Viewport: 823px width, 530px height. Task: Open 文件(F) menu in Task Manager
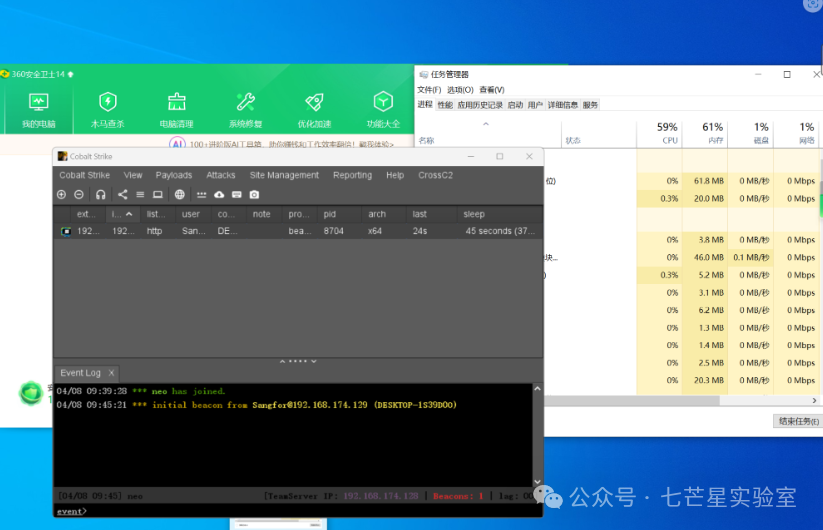(x=429, y=90)
